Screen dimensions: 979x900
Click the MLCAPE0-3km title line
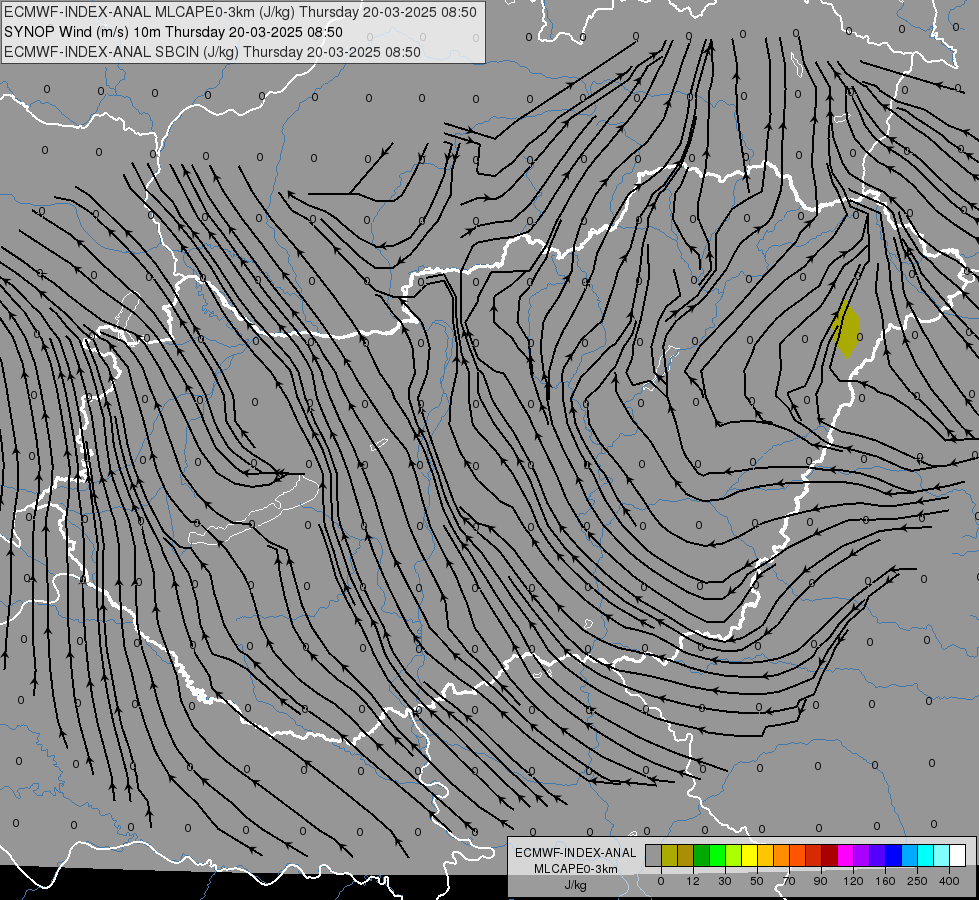pos(240,12)
